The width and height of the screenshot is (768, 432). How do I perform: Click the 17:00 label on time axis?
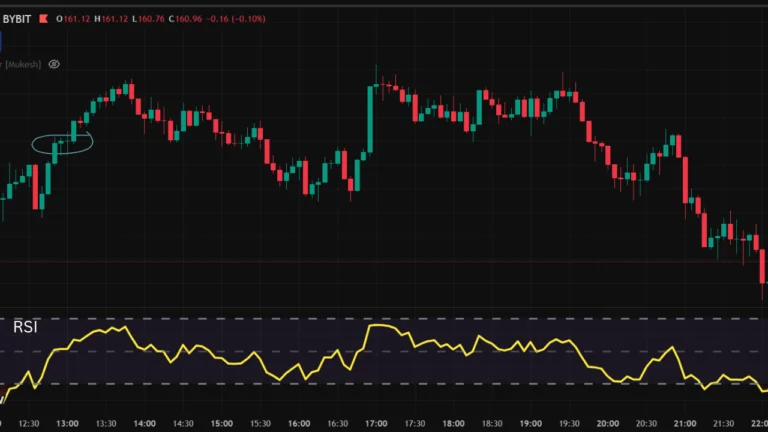(376, 423)
